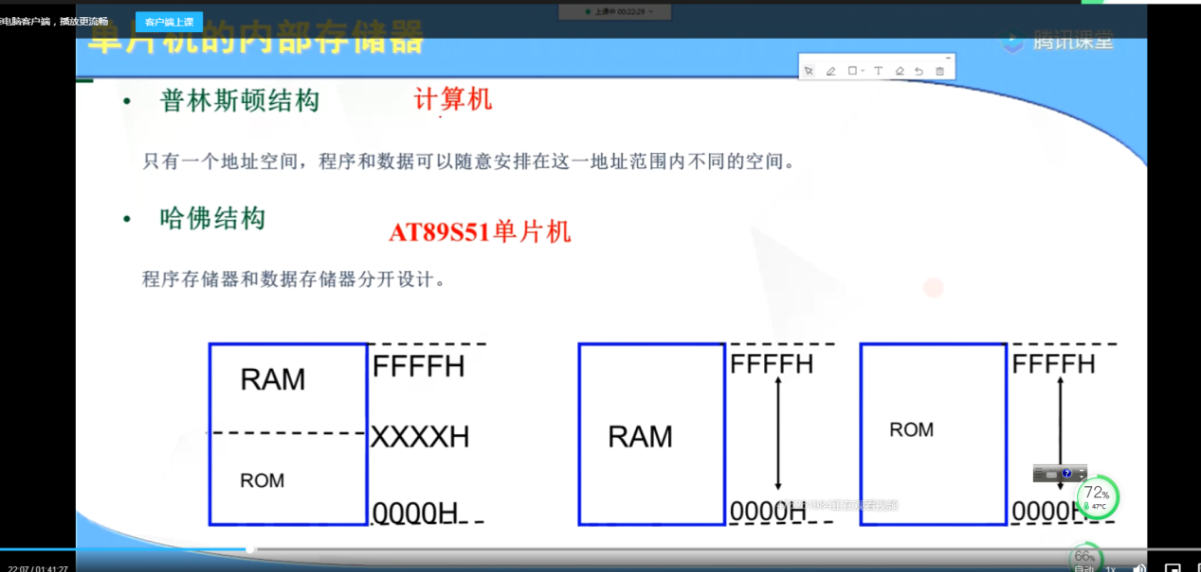Click the ROM label in right box
This screenshot has width=1201, height=572.
pos(911,430)
